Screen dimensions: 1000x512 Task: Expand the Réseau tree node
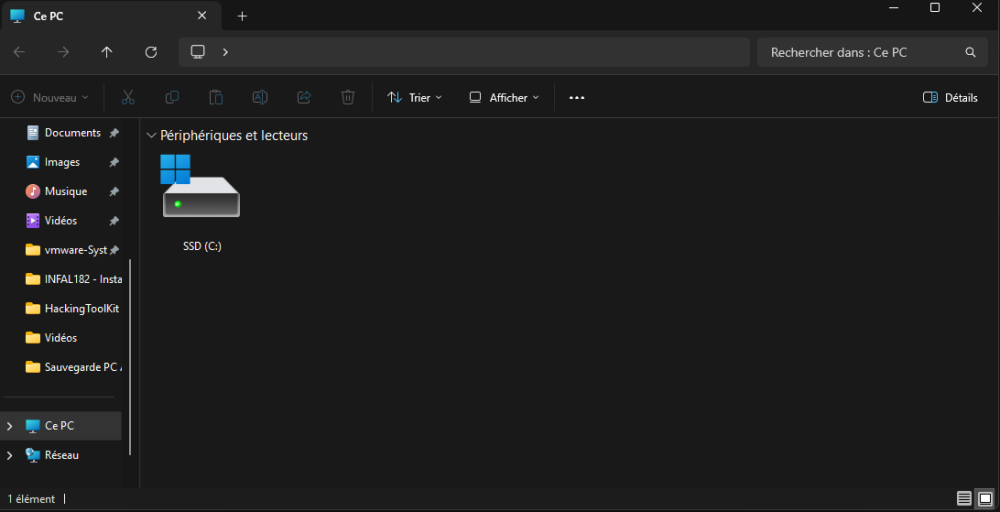10,455
